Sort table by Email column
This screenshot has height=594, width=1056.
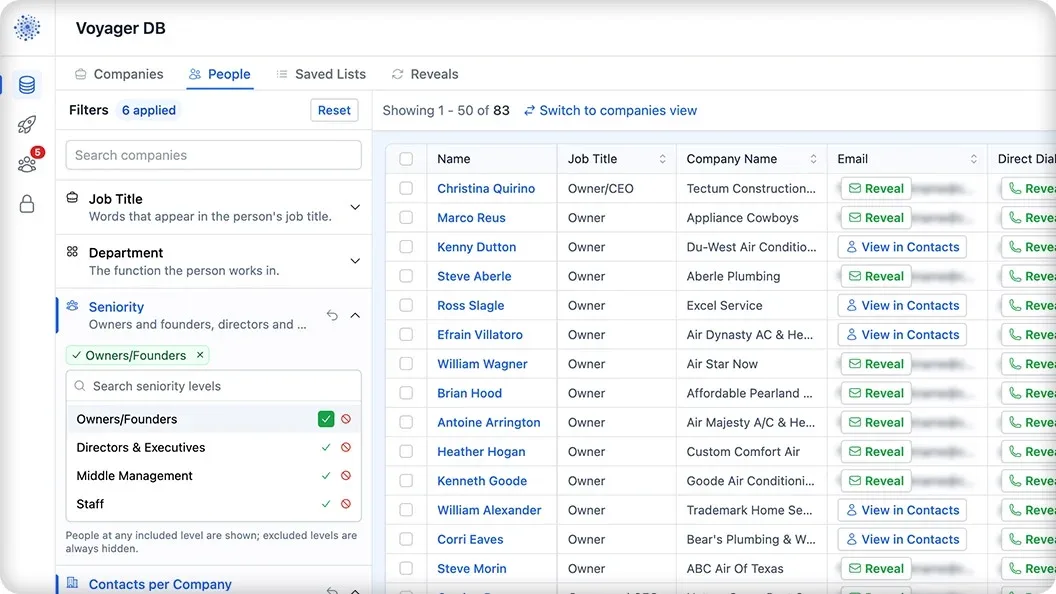(974, 159)
